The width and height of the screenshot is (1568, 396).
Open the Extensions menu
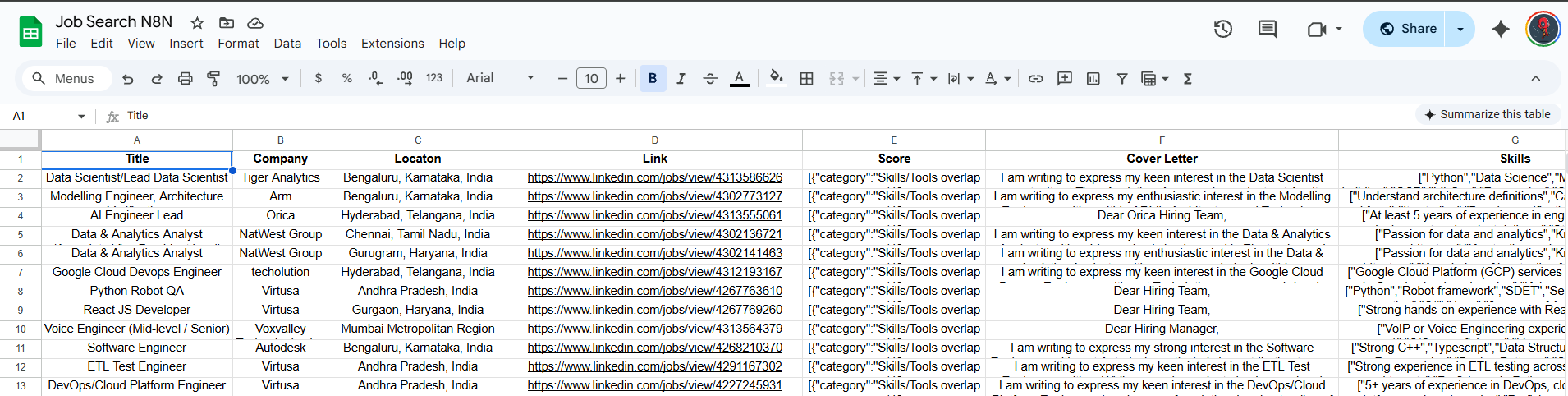(x=392, y=44)
